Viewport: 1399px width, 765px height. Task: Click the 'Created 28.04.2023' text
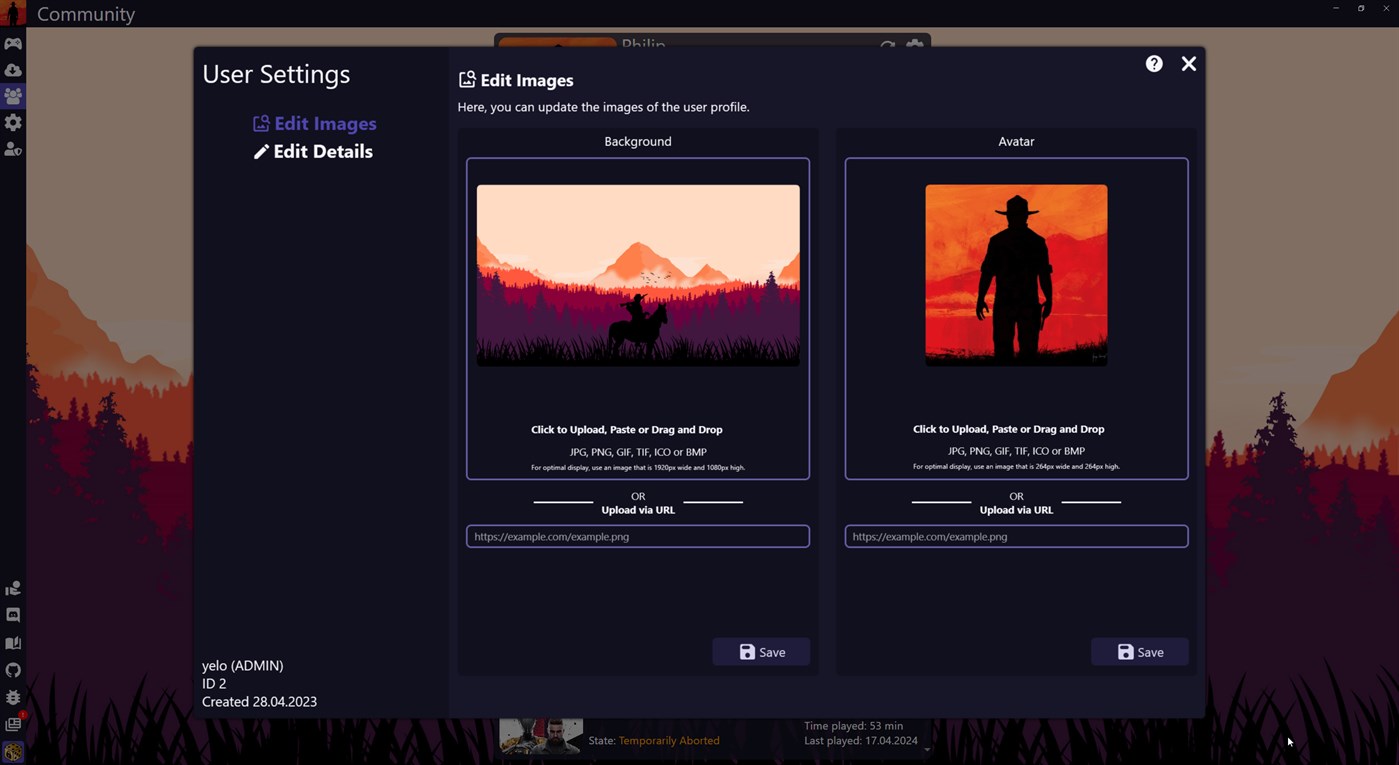point(259,702)
